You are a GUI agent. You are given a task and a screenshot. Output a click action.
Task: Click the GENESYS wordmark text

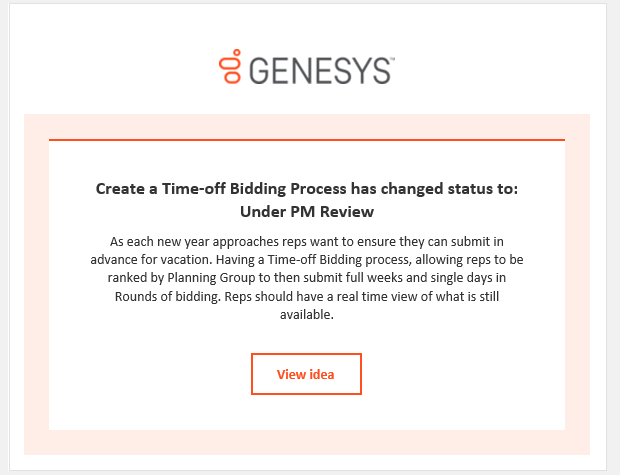tap(314, 69)
